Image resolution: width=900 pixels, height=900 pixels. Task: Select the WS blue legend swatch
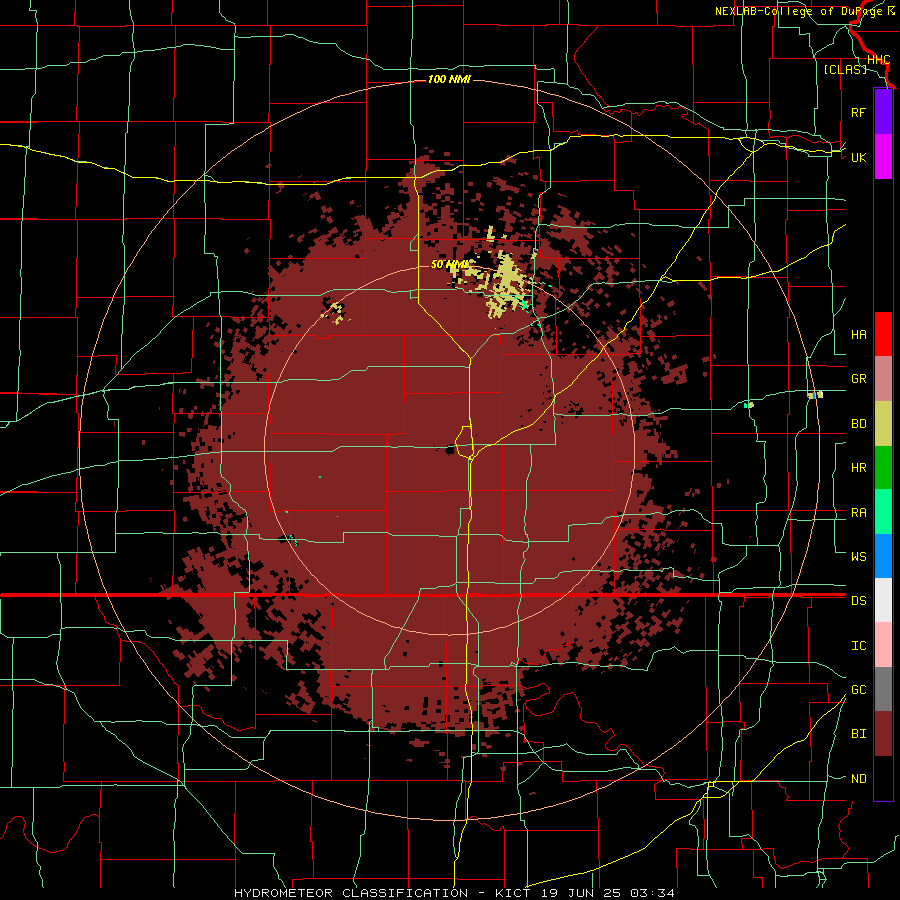(x=883, y=556)
